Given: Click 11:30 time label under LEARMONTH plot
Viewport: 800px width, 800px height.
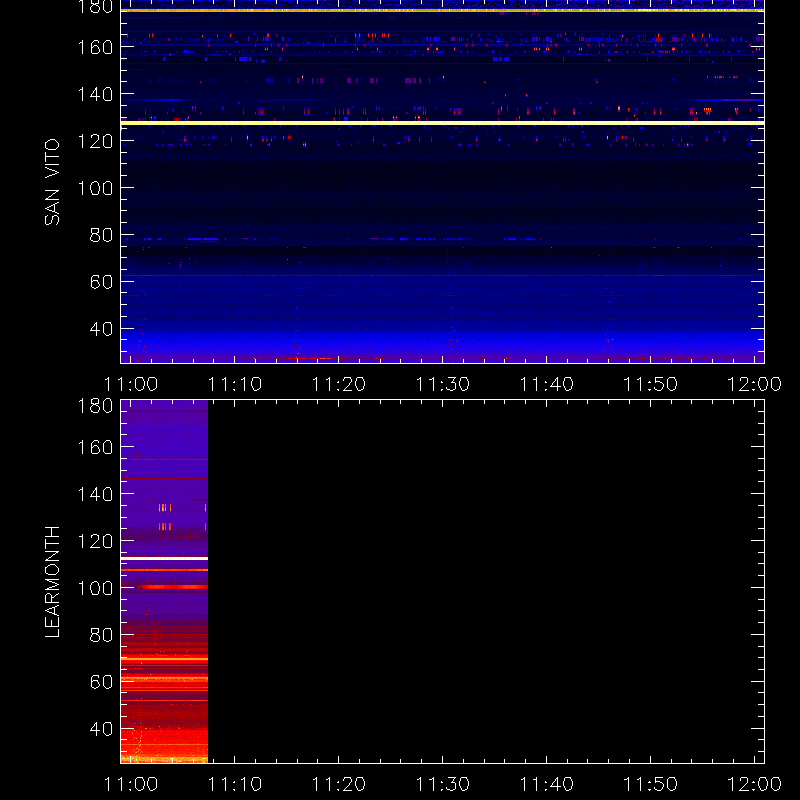Looking at the screenshot, I should (x=443, y=784).
